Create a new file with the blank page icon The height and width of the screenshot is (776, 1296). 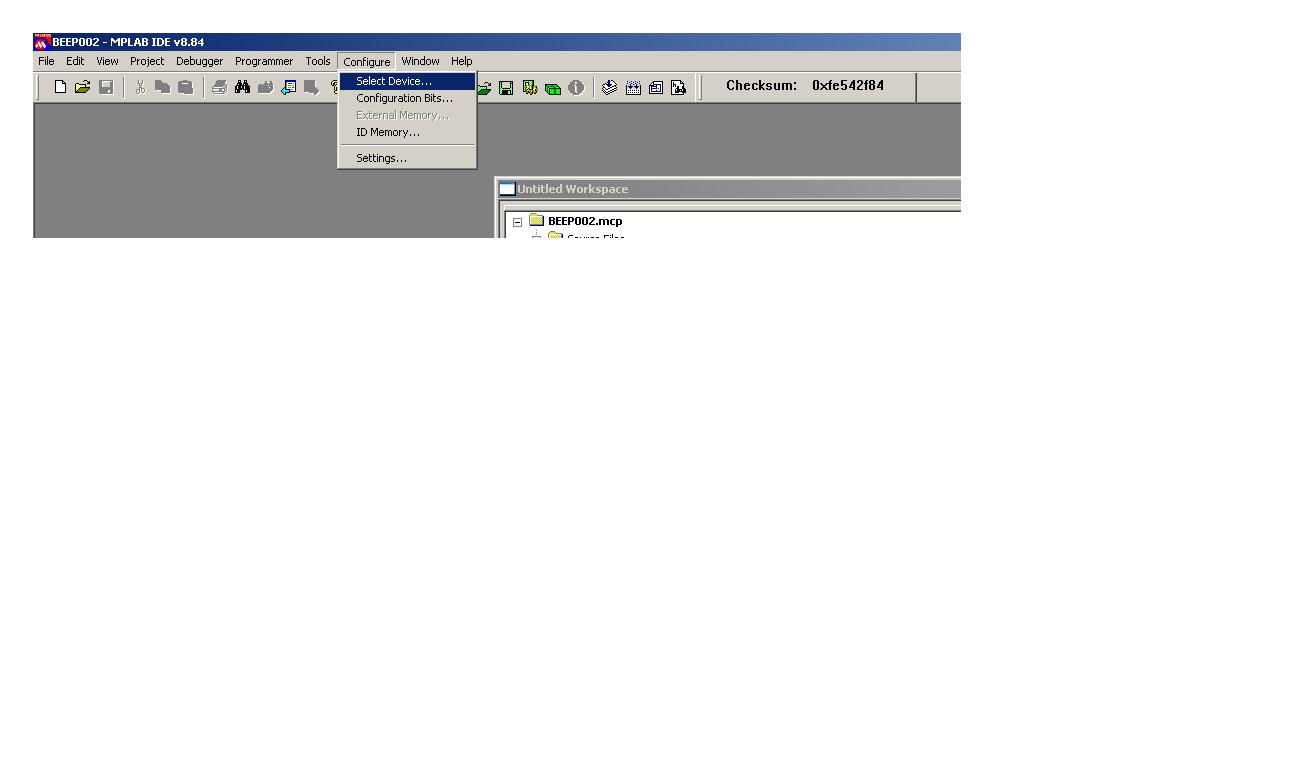tap(60, 87)
